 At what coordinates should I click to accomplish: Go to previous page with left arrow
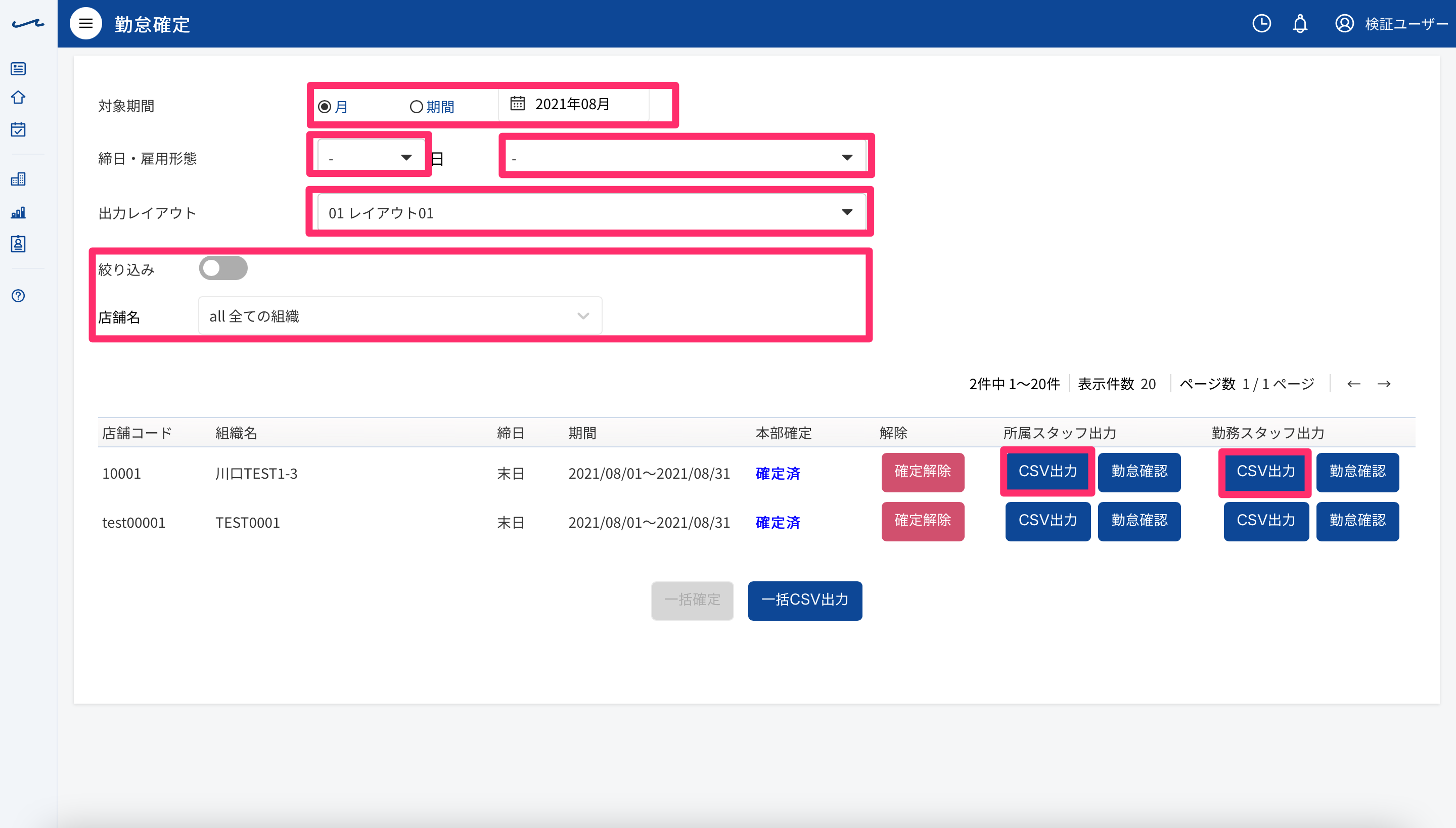[x=1354, y=384]
